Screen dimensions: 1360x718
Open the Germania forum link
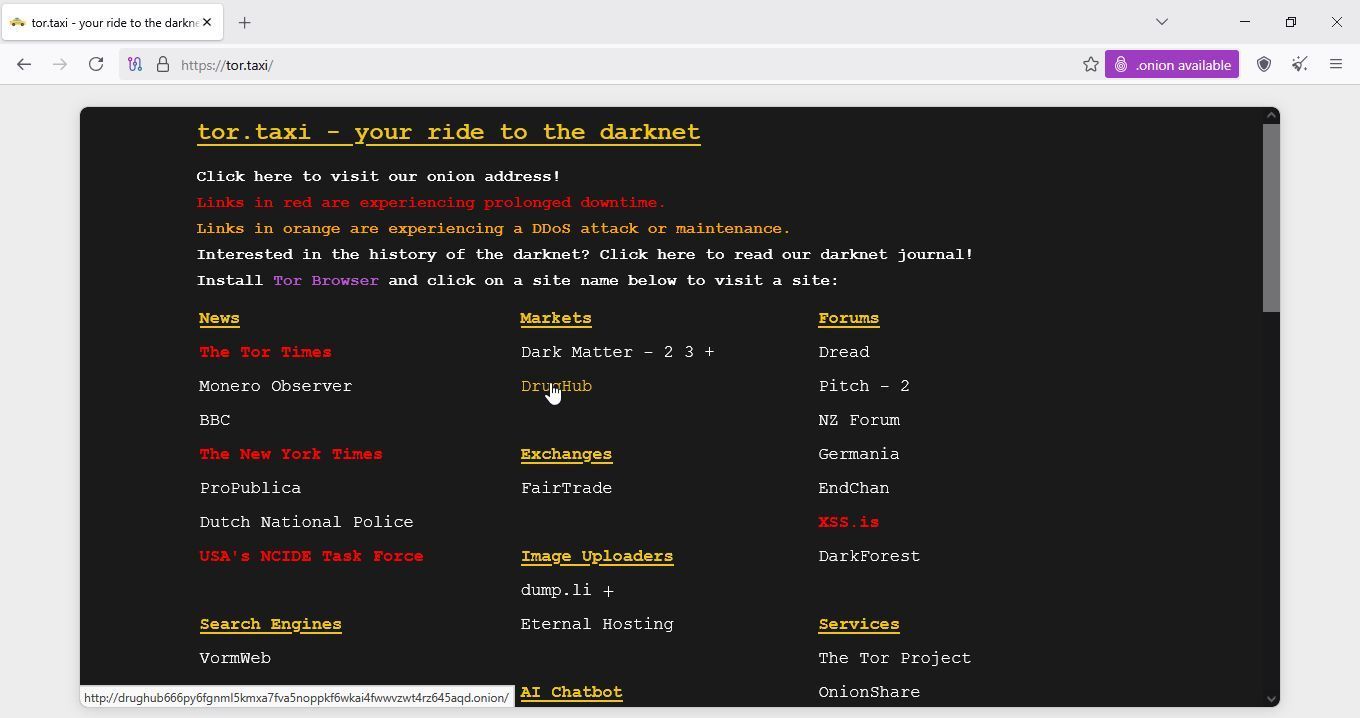(x=859, y=454)
